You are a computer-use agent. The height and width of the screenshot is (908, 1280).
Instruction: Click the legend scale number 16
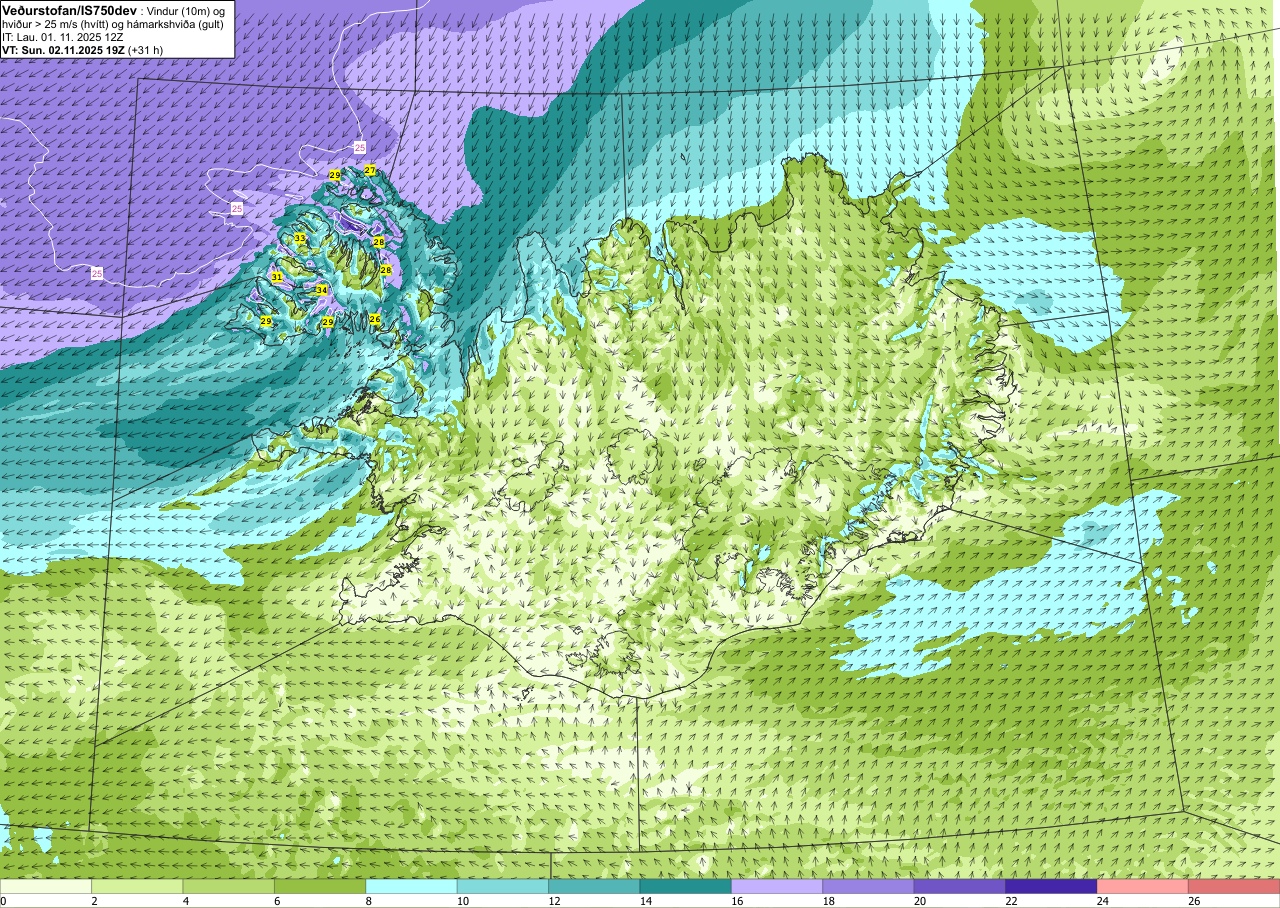pos(736,901)
